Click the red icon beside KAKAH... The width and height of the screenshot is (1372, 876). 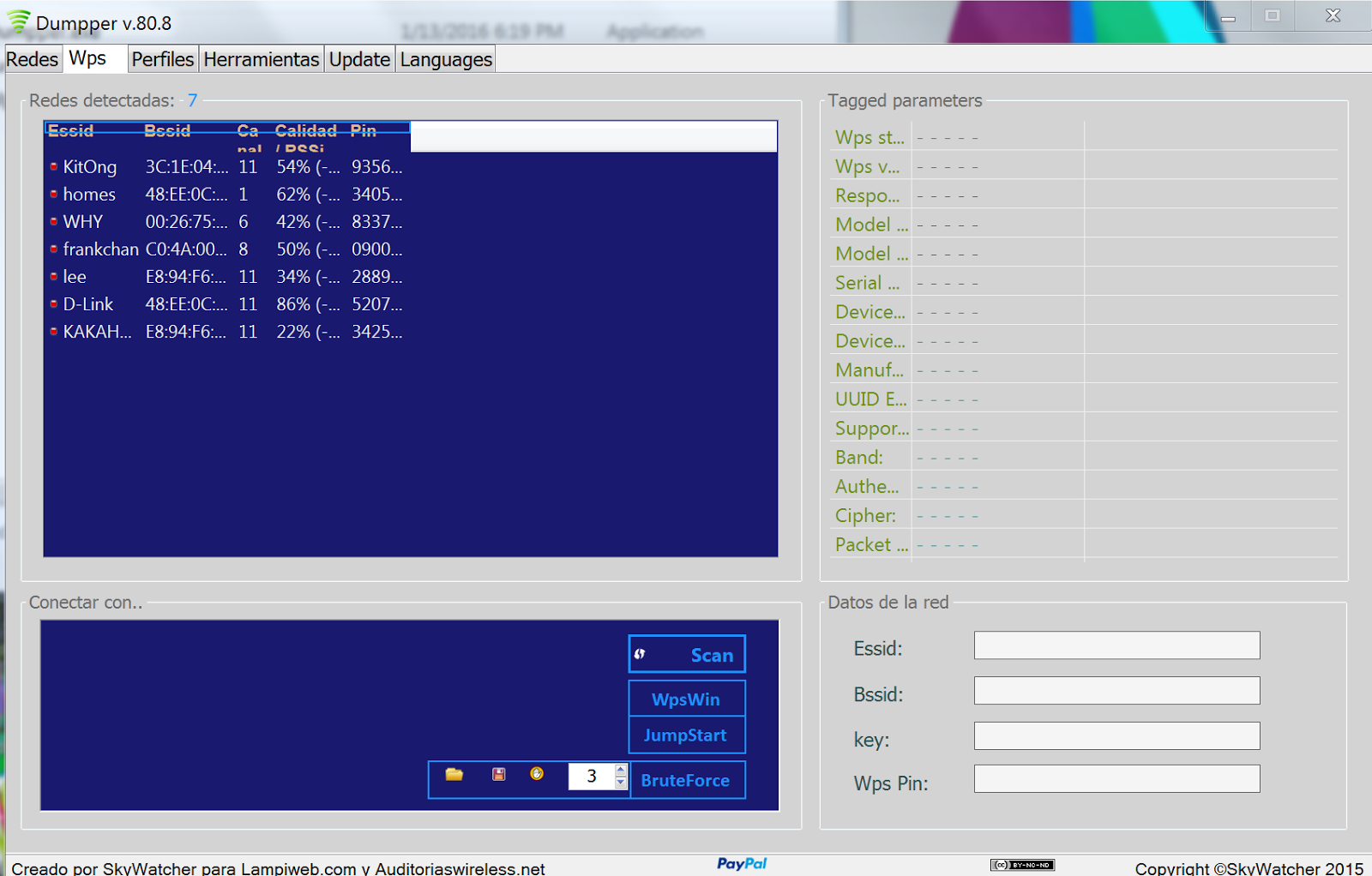(x=54, y=331)
